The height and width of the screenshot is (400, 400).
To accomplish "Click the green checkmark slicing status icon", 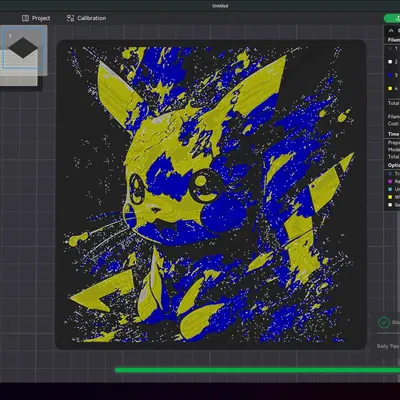I will click(x=384, y=322).
